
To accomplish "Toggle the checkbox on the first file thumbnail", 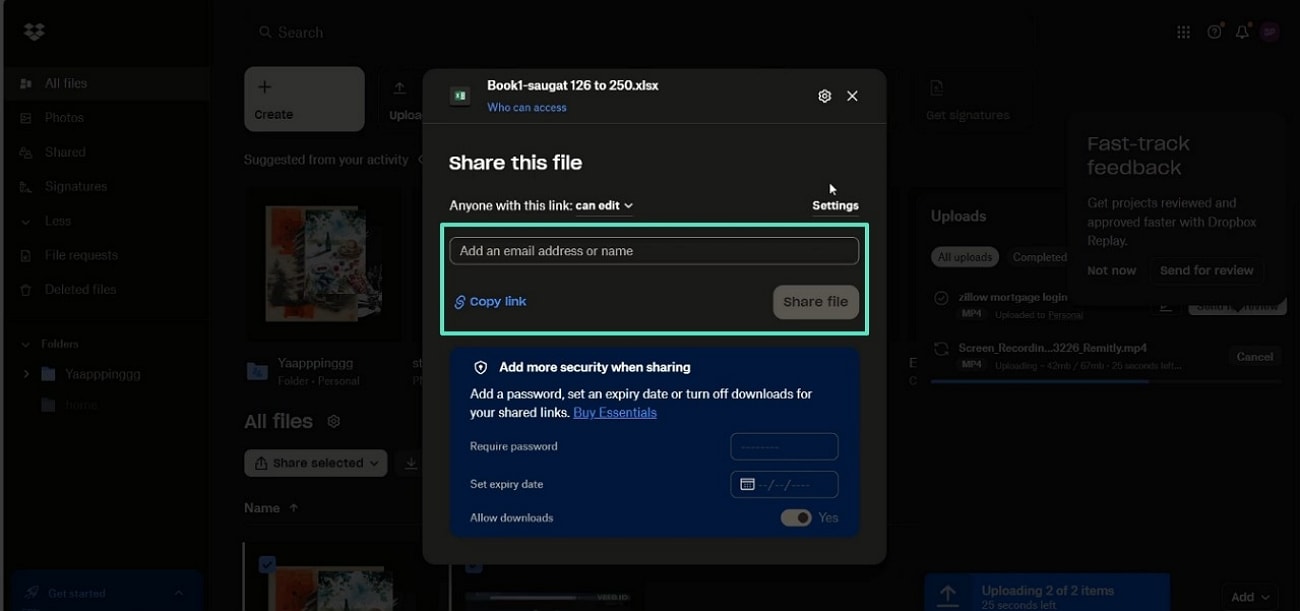I will pos(267,565).
